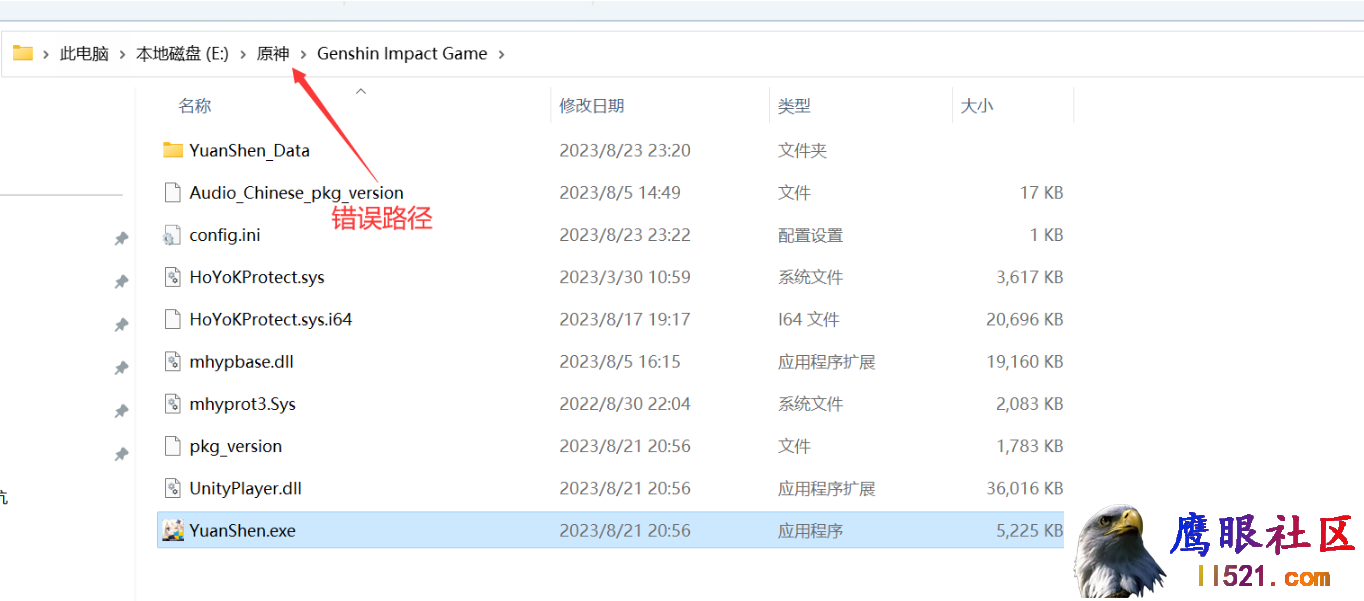This screenshot has width=1364, height=601.
Task: Click the pkg_version file icon
Action: pyautogui.click(x=173, y=446)
